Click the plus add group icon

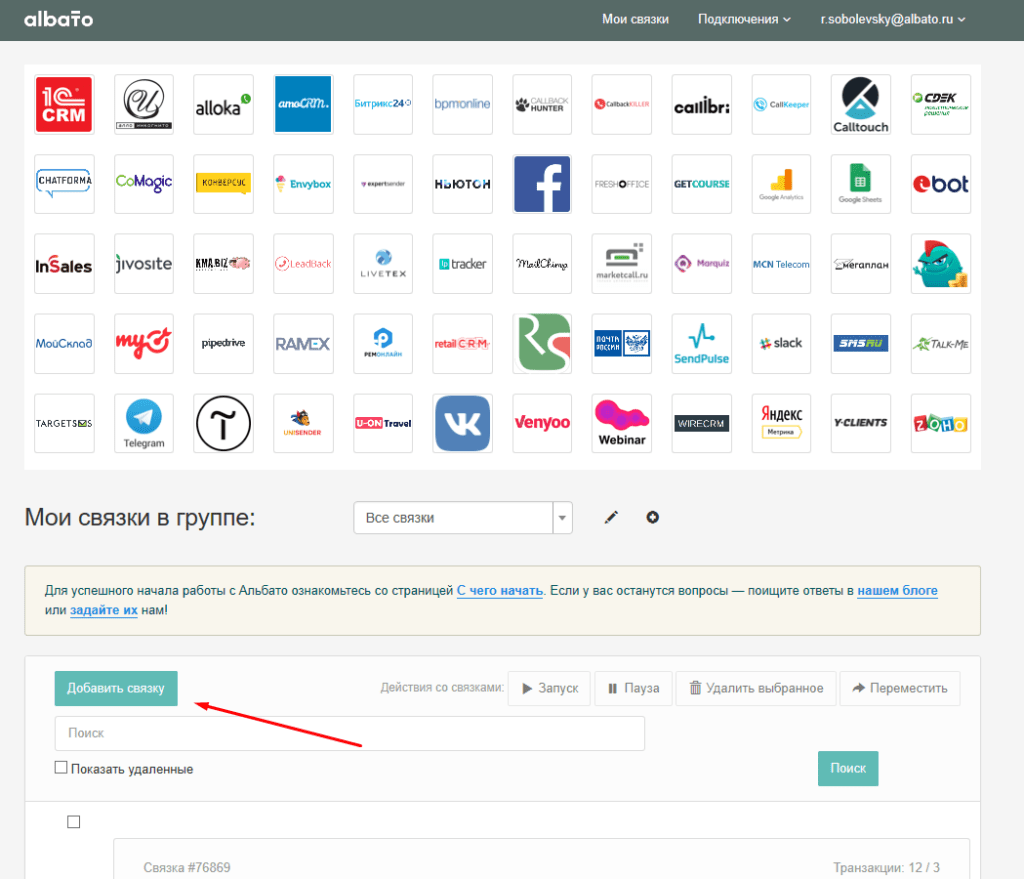point(653,517)
